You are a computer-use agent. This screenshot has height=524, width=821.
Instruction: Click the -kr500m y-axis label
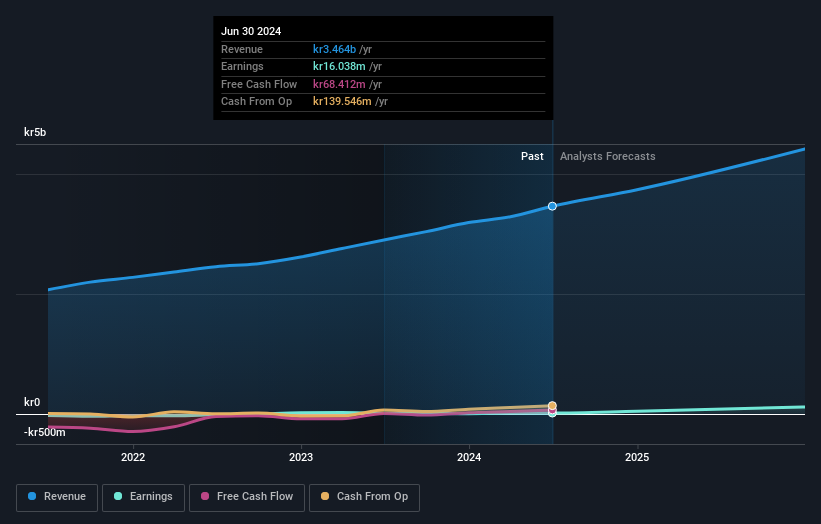(45, 432)
